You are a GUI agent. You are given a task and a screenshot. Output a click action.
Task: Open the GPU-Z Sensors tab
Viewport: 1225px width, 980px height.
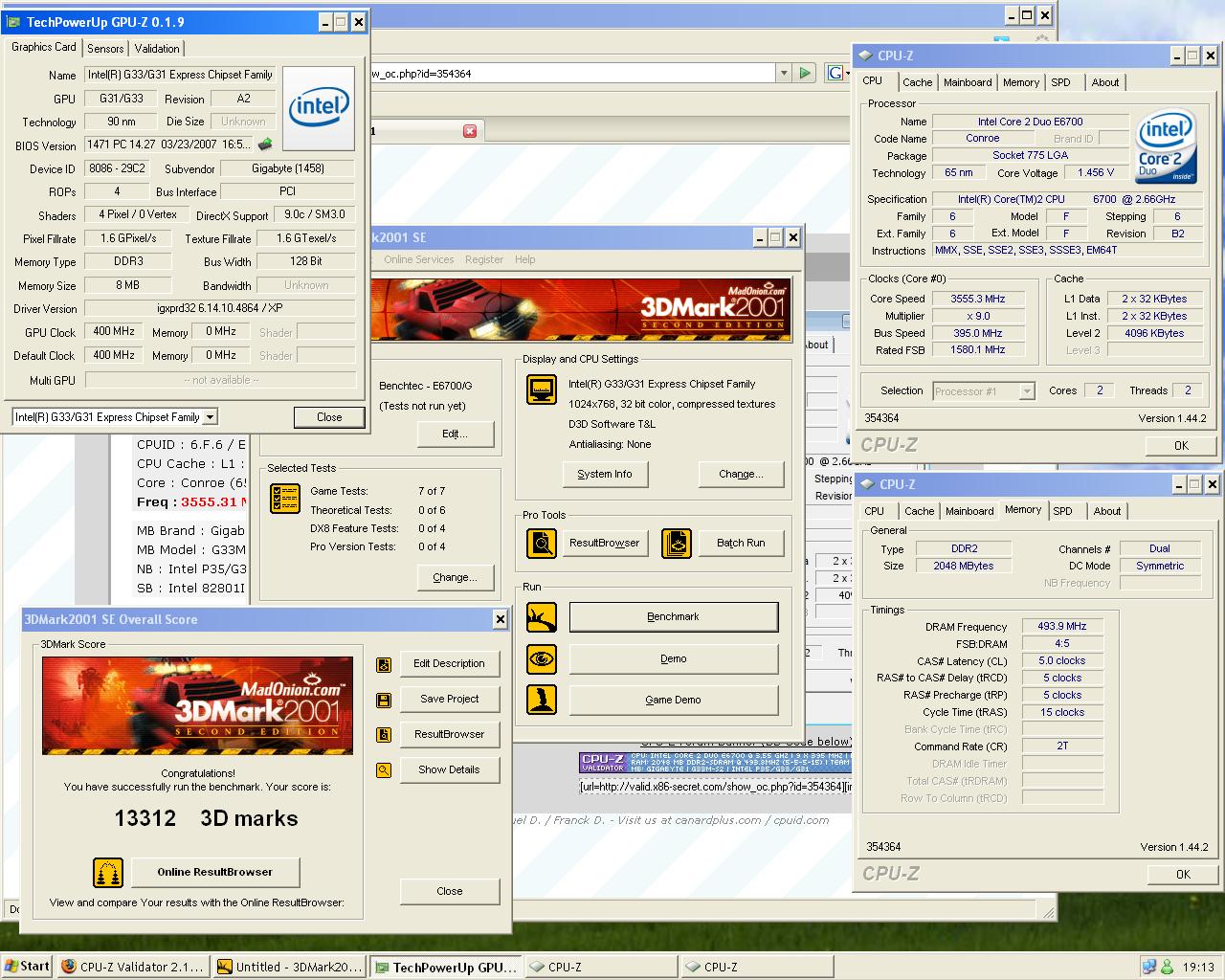click(x=105, y=49)
